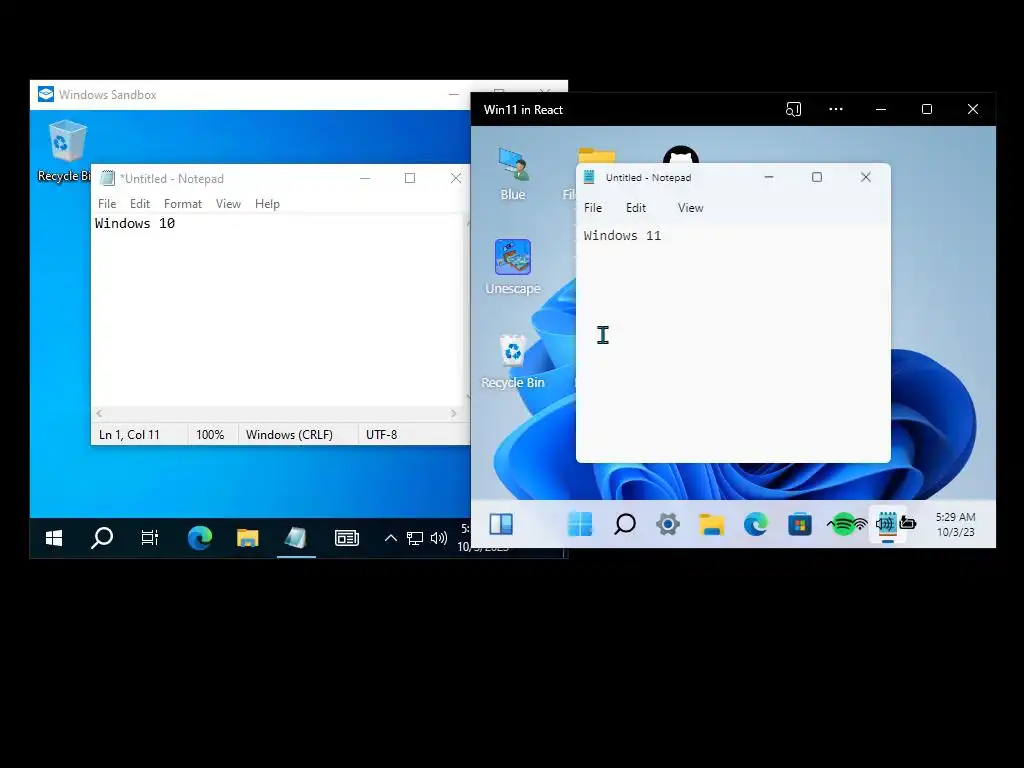Open File Explorer on the Windows 10 taskbar
The height and width of the screenshot is (768, 1024).
click(248, 537)
